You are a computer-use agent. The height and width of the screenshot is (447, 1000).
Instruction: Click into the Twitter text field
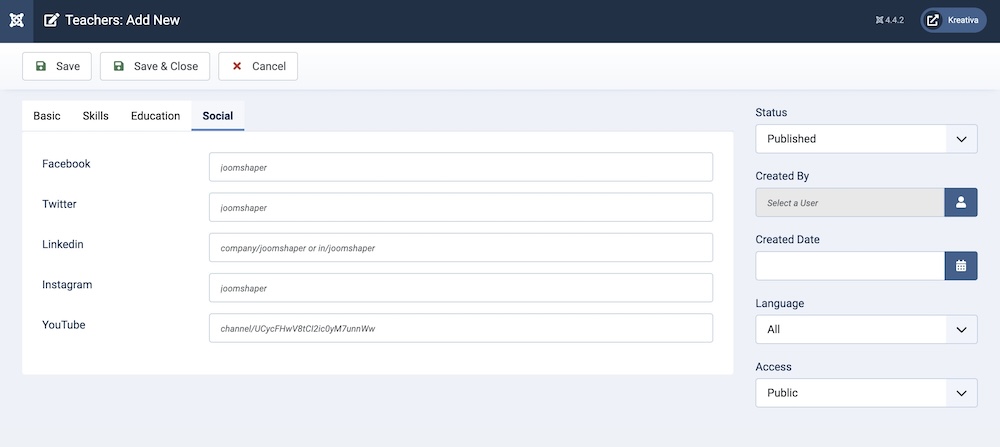pos(460,207)
